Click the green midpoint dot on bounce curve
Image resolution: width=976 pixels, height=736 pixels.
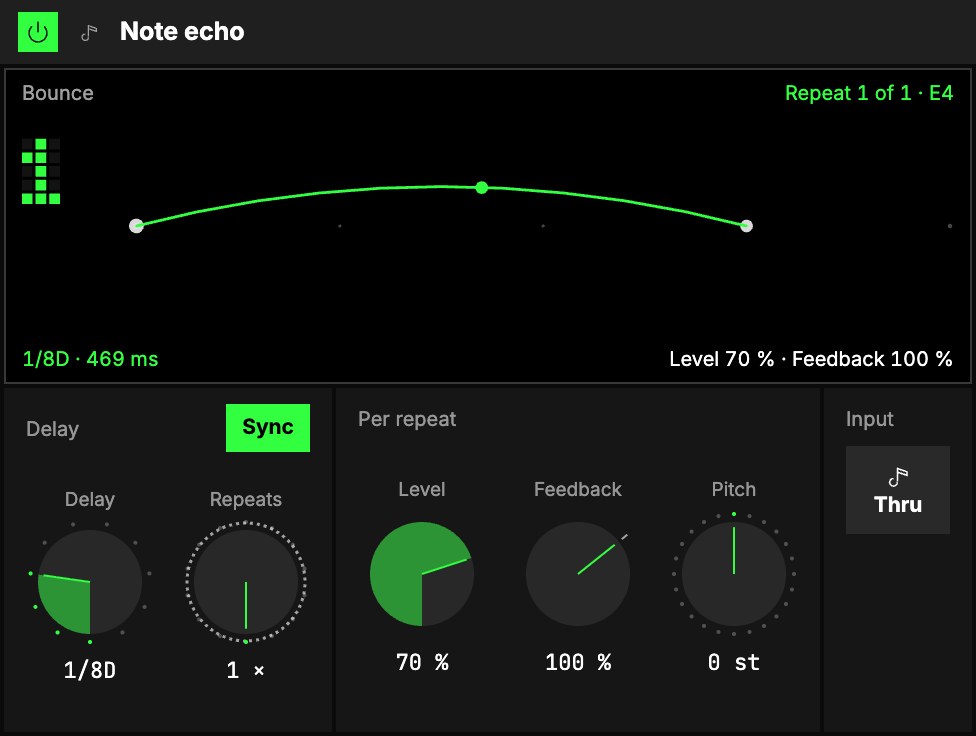coord(482,187)
